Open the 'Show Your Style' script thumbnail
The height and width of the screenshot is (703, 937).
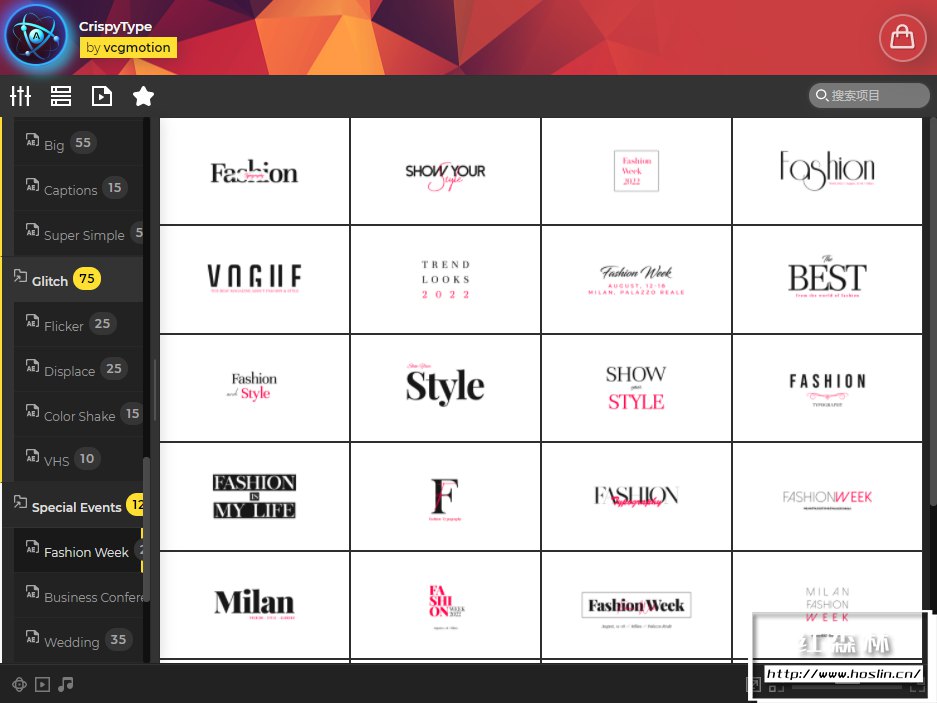pyautogui.click(x=445, y=171)
